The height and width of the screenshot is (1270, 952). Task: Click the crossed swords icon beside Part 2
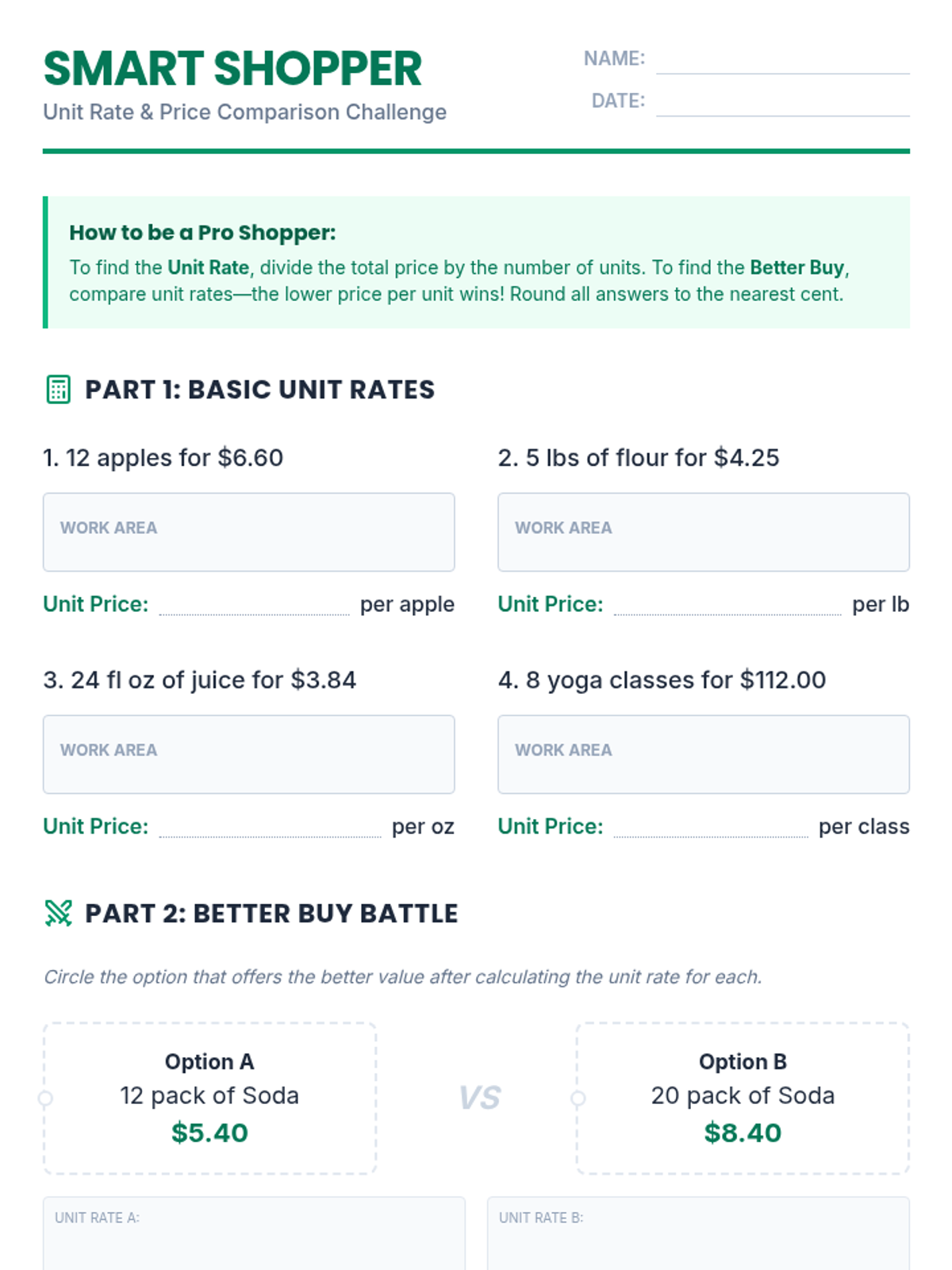click(x=58, y=914)
